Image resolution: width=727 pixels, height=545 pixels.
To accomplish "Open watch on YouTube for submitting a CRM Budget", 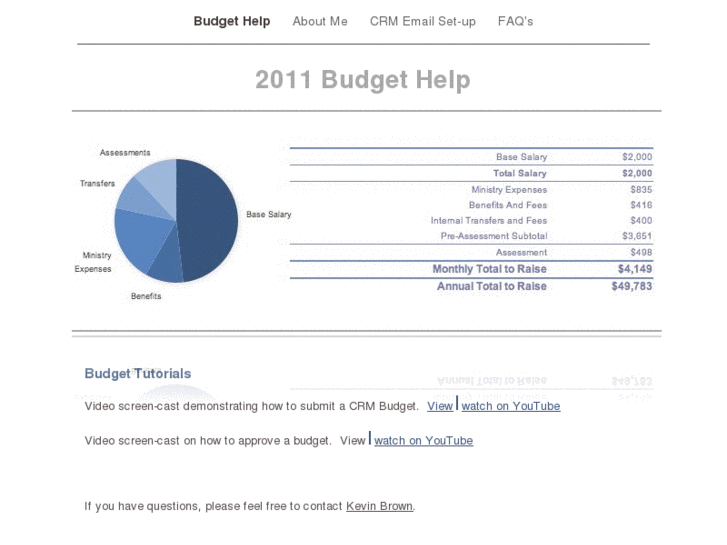I will (x=510, y=406).
